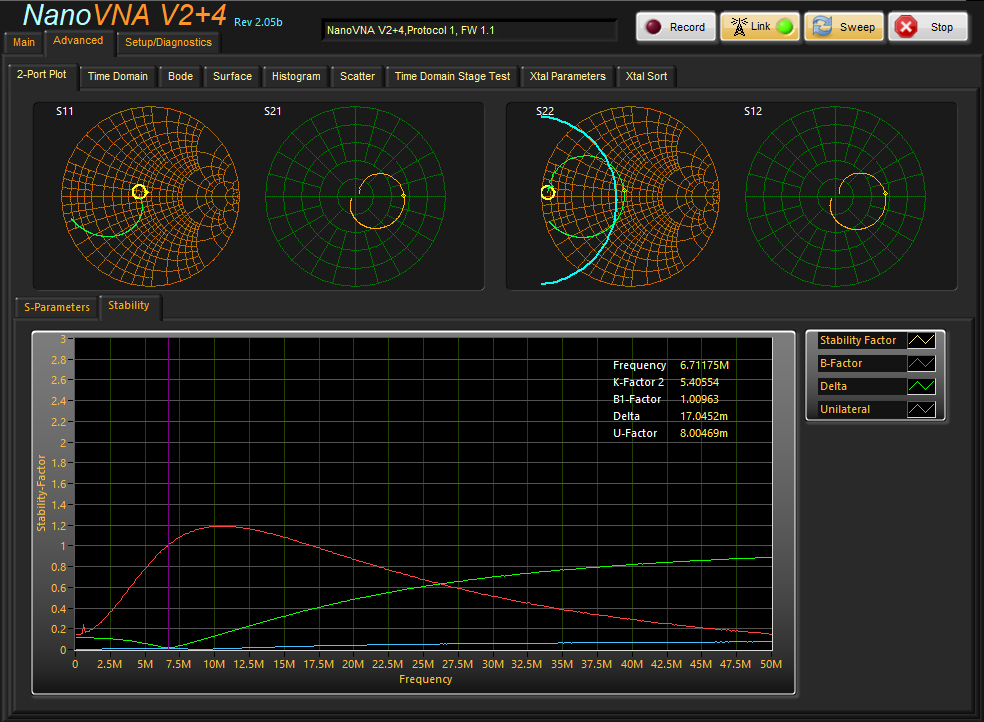
Task: Click the Stability Factor legend label
Action: point(858,341)
